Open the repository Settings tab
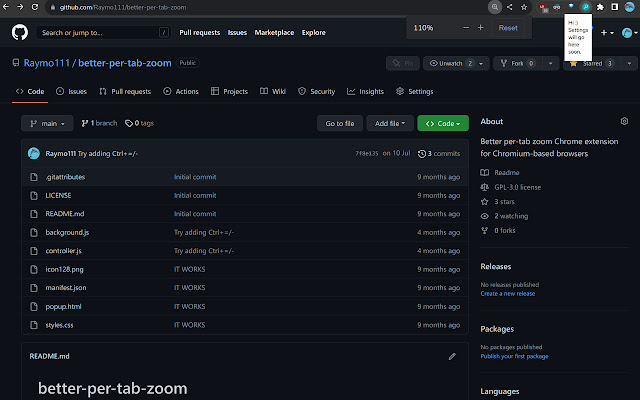 pos(415,91)
